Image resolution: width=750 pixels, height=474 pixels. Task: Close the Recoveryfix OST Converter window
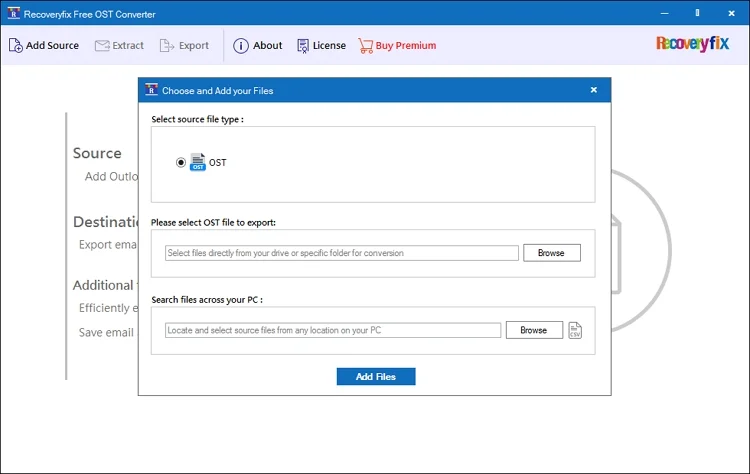click(x=731, y=13)
